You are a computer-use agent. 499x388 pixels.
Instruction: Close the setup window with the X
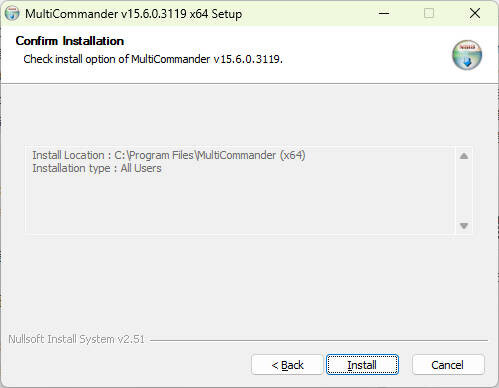coord(475,14)
